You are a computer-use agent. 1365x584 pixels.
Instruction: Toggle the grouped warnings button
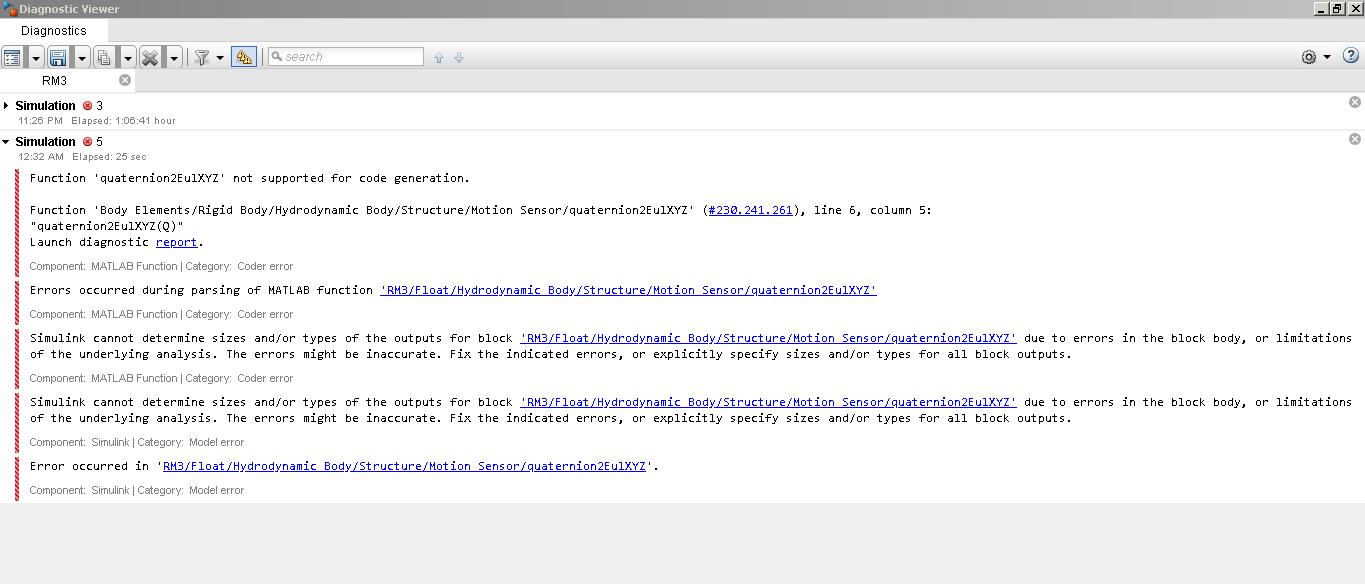click(x=243, y=57)
